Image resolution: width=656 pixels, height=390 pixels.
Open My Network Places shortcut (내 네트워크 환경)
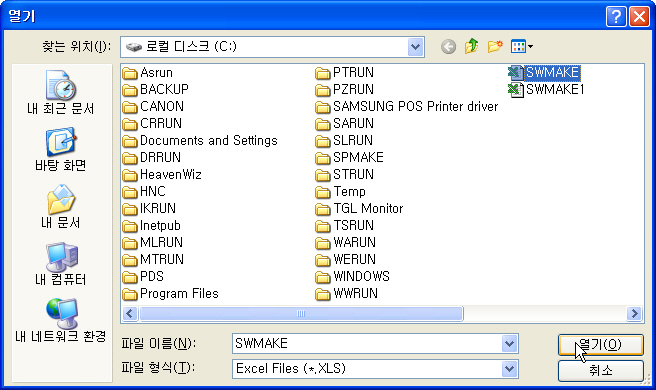click(61, 321)
